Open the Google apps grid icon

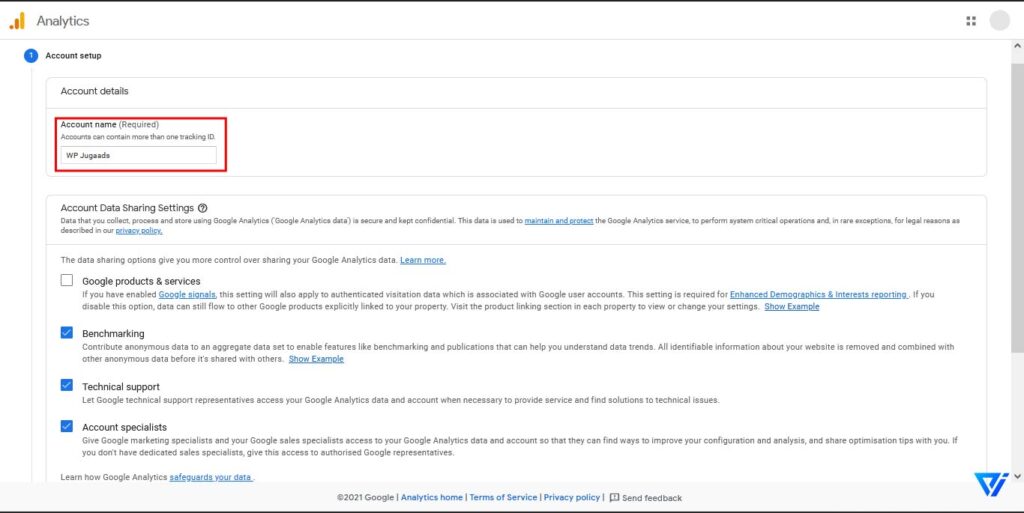(x=971, y=21)
